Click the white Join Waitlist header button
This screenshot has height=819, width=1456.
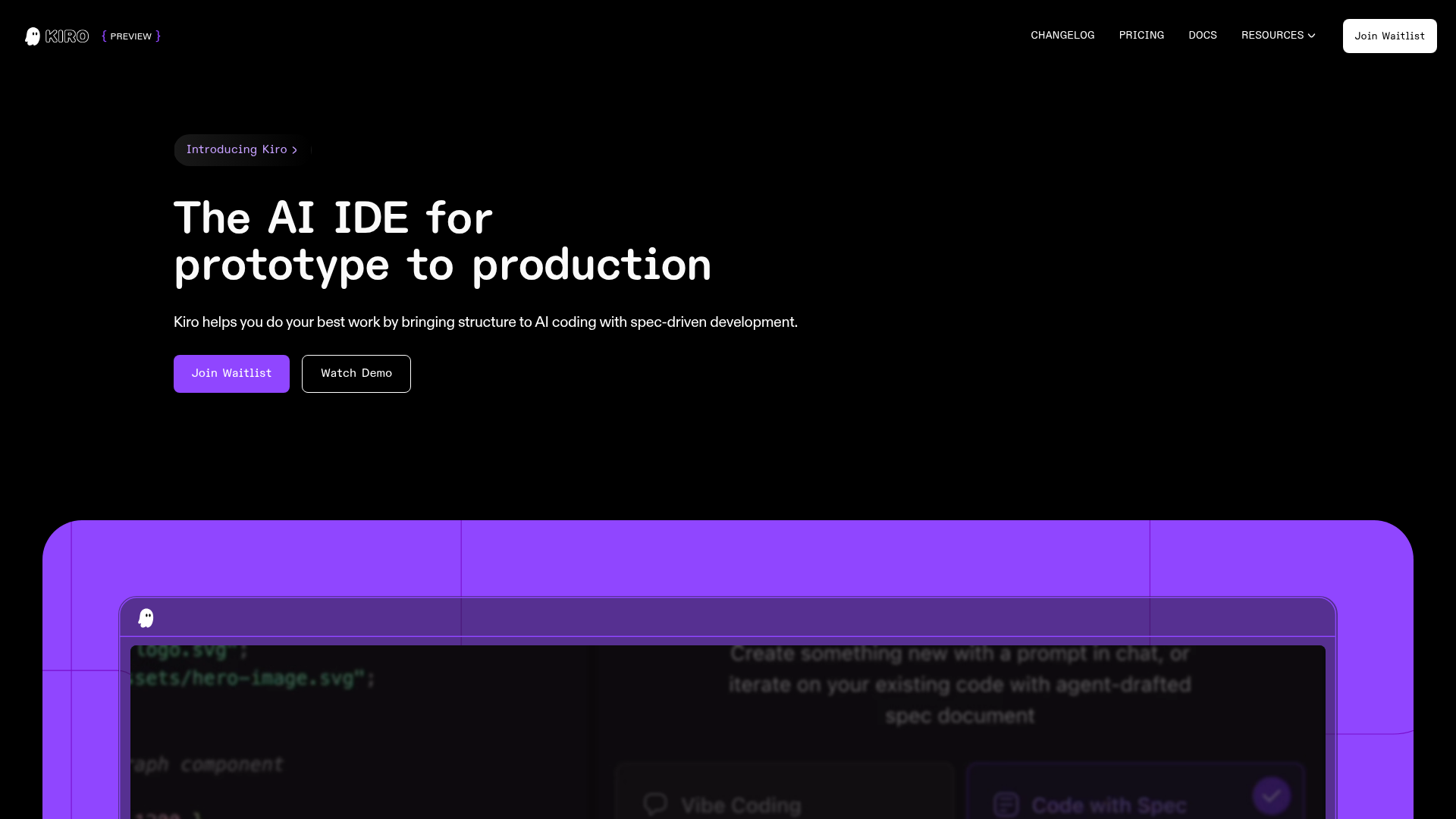pos(1389,36)
